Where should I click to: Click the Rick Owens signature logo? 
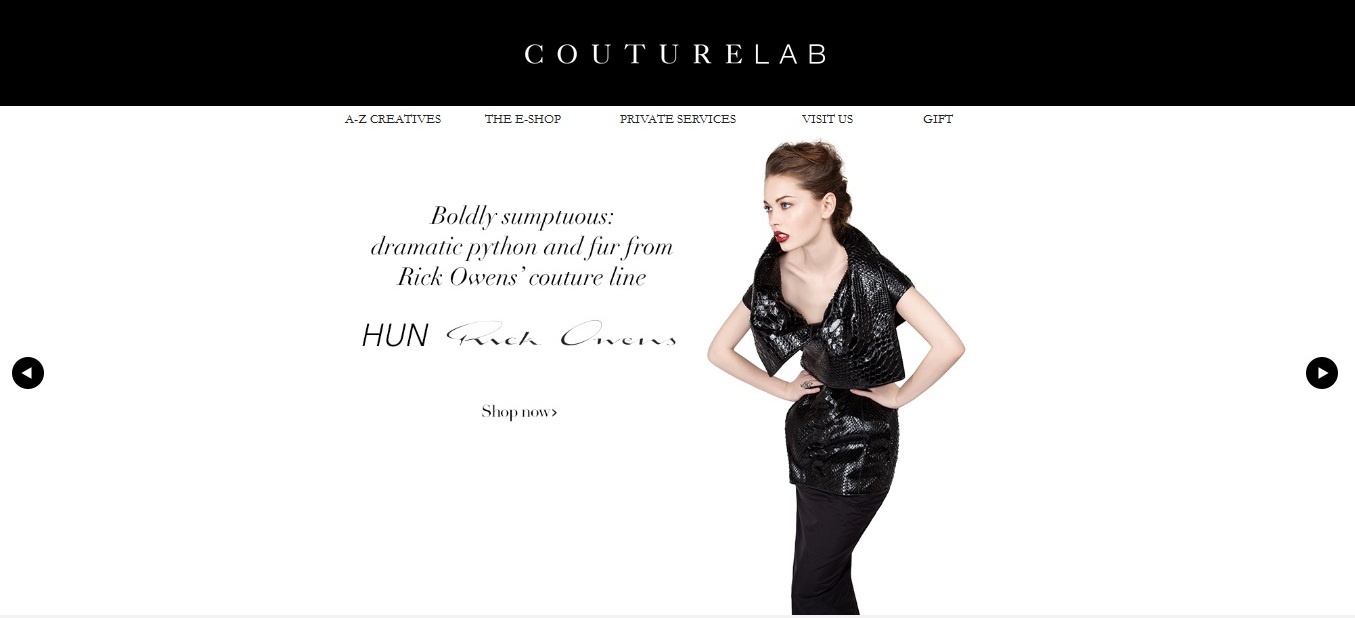[x=561, y=335]
